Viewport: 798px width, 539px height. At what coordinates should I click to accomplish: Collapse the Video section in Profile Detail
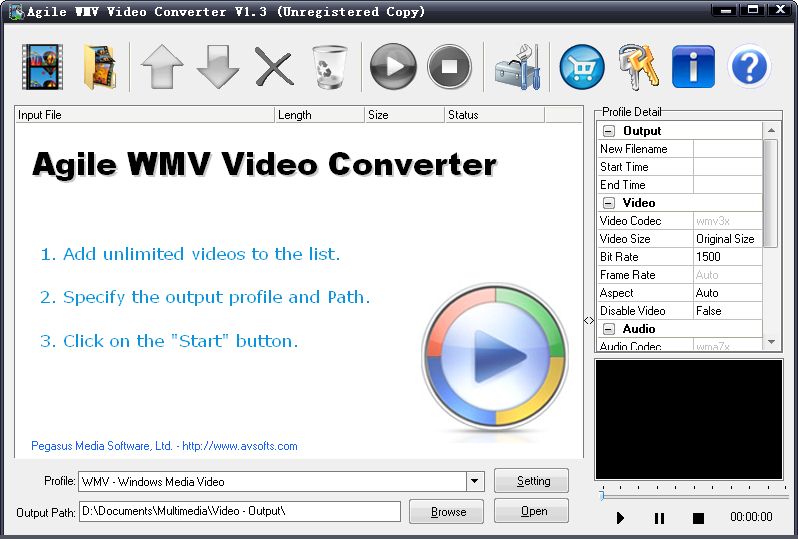point(609,203)
